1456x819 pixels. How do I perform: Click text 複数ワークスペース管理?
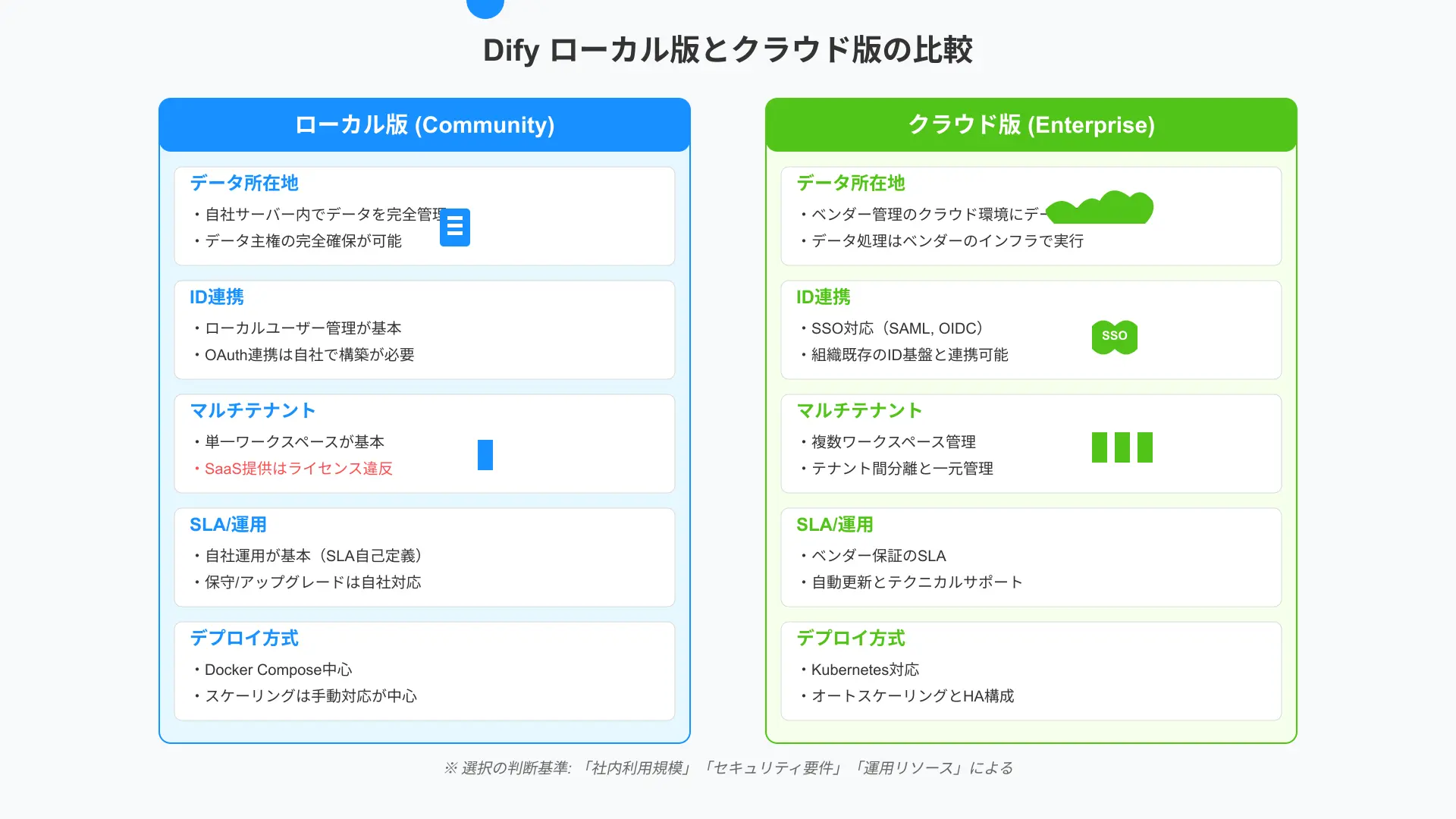coord(887,442)
